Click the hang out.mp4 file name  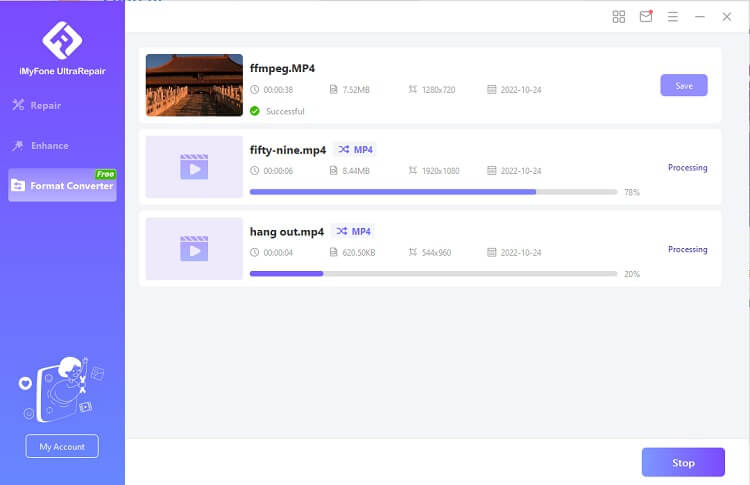coord(287,232)
